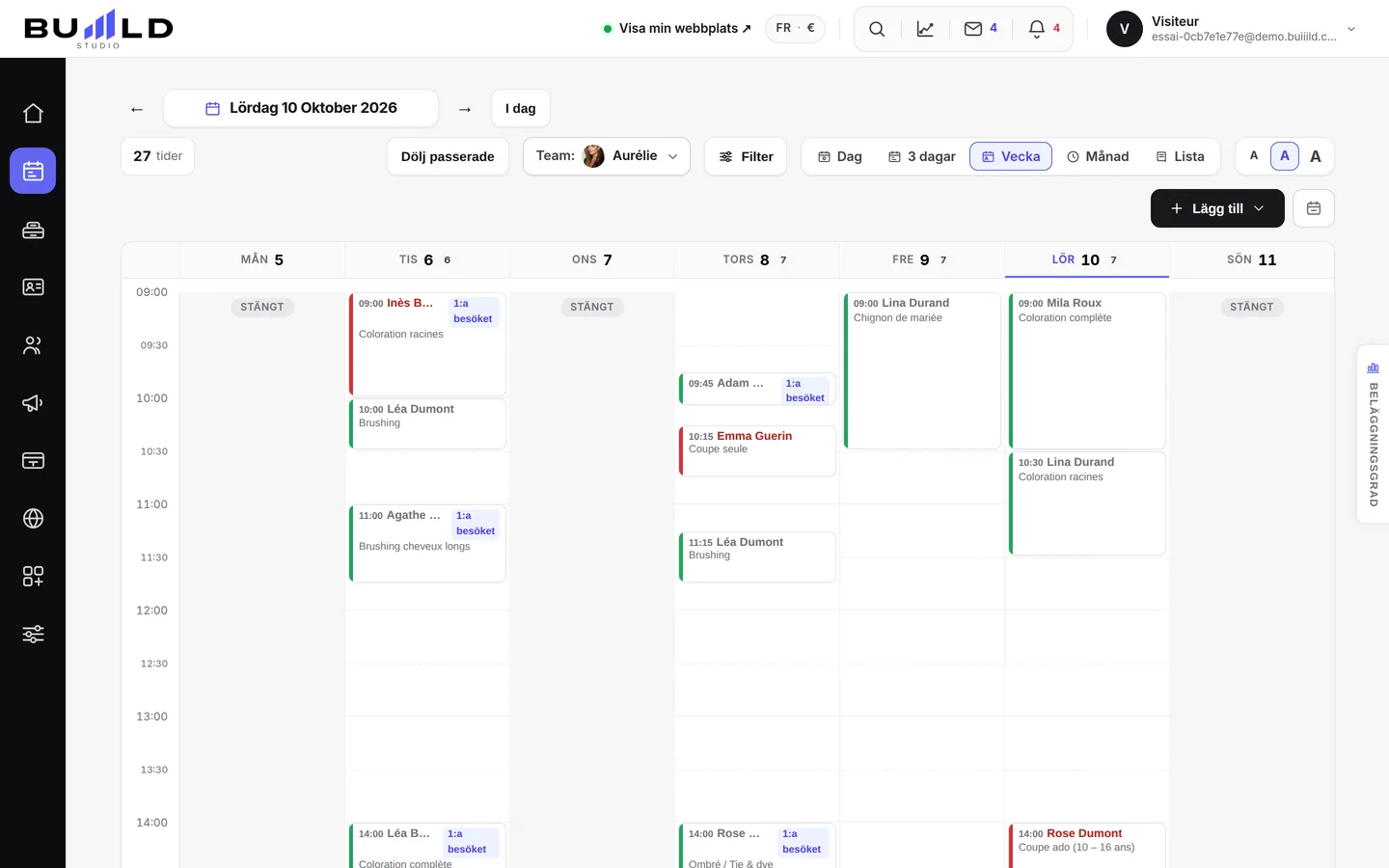The image size is (1389, 868).
Task: Click the calendar icon button beside Lägg till
Action: point(1314,208)
